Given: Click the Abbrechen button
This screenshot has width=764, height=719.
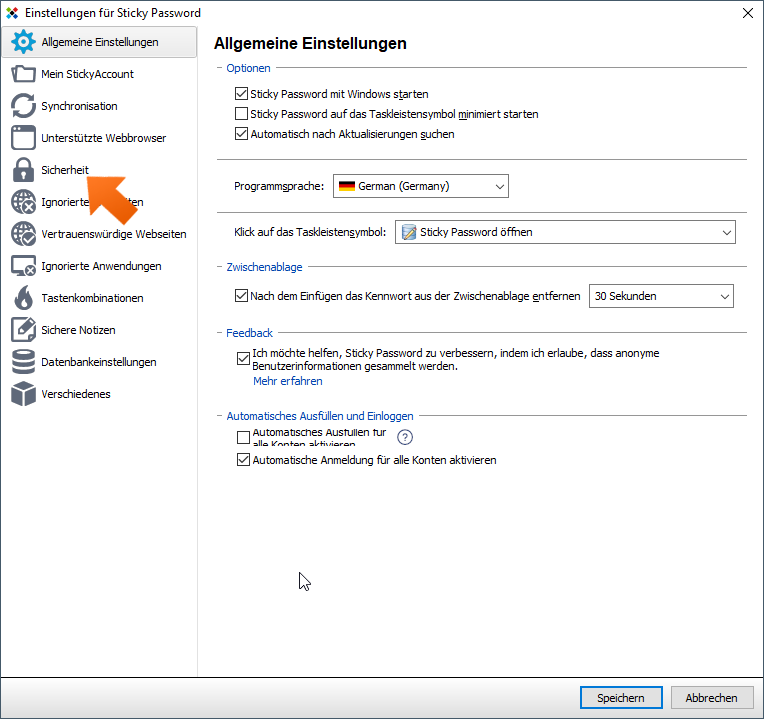Looking at the screenshot, I should 711,698.
